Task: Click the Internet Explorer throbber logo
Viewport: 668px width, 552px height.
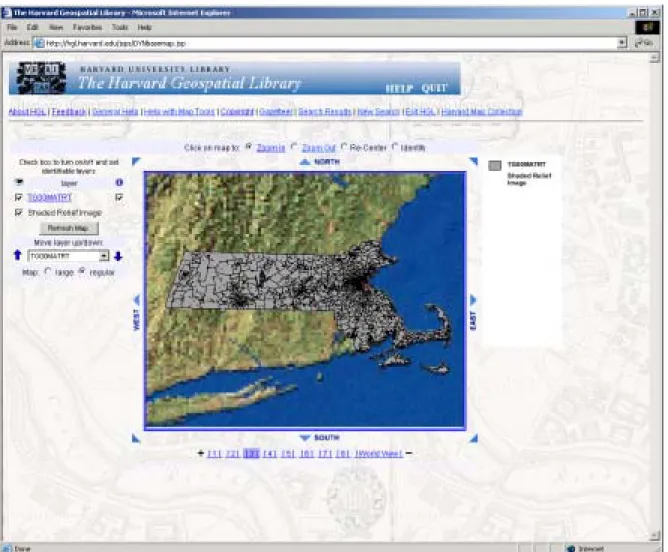Action: click(647, 28)
